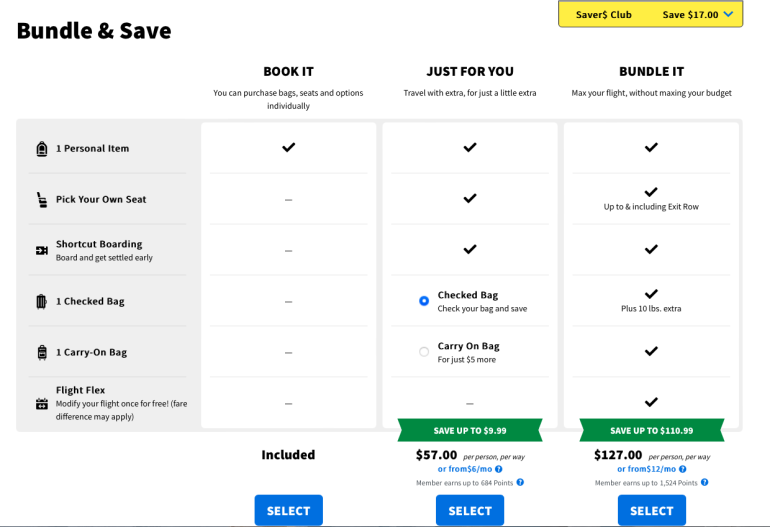Select the Book It fare option
770x527 pixels.
tap(288, 510)
